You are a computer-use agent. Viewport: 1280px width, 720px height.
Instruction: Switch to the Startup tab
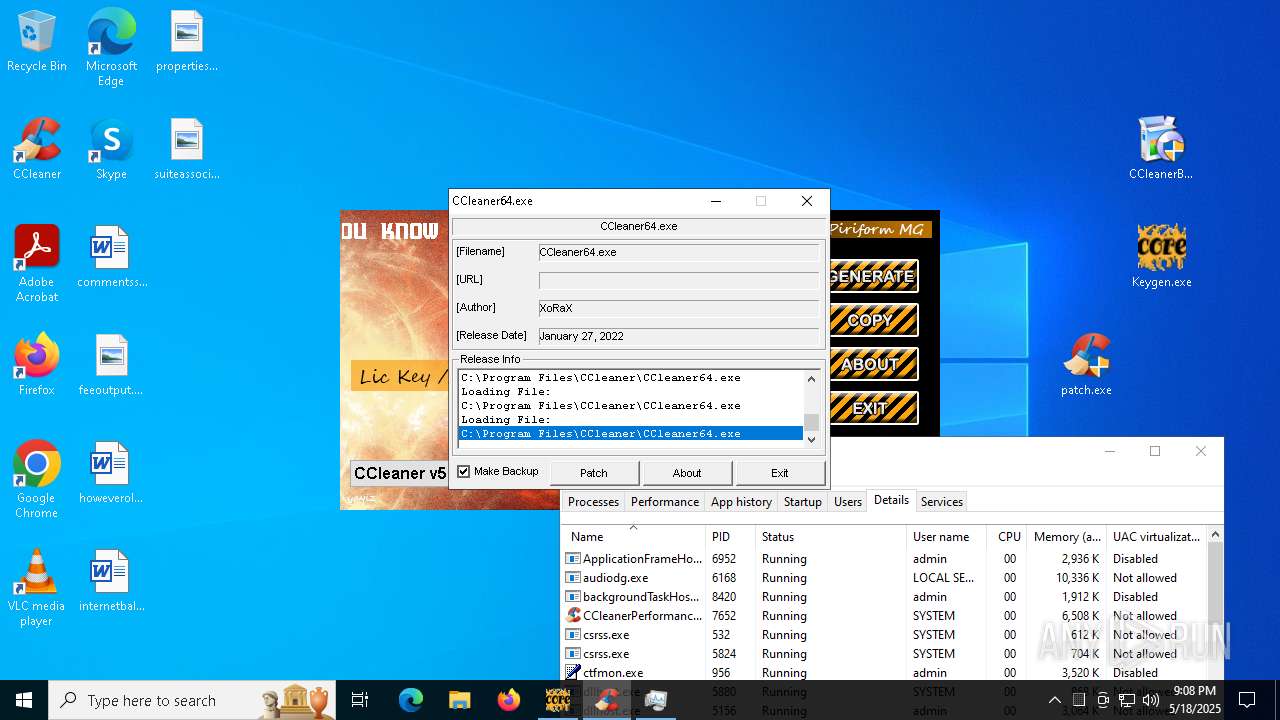coord(803,502)
